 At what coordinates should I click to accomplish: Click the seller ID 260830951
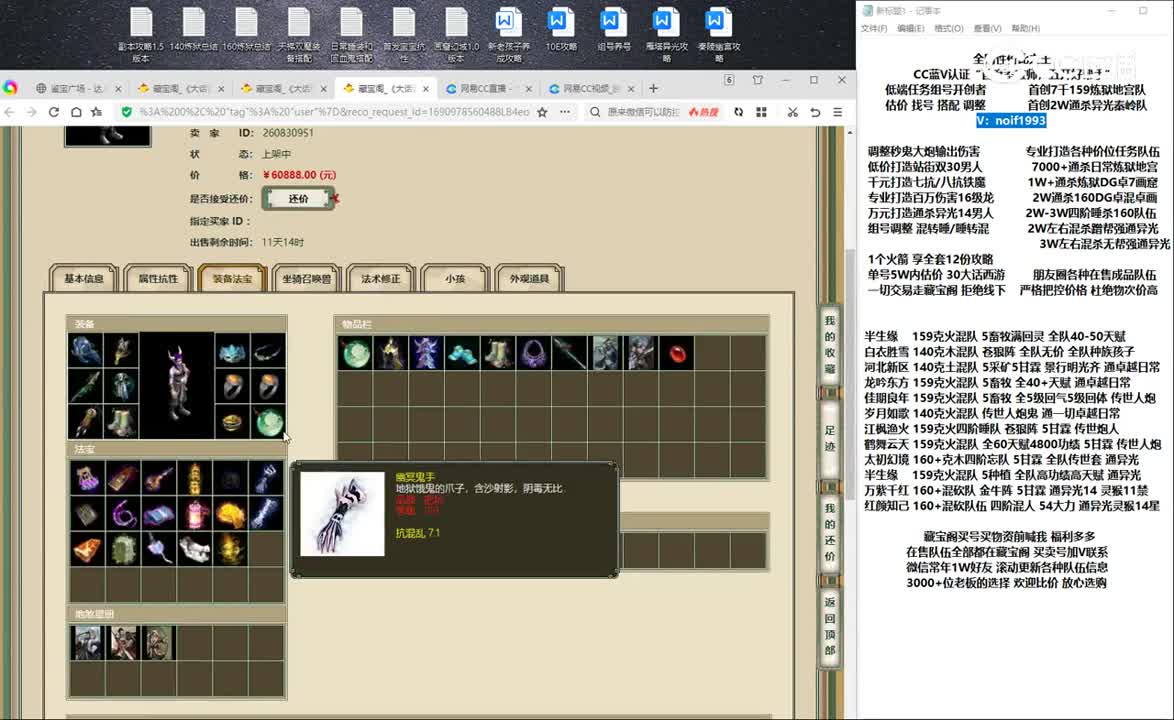coord(288,132)
